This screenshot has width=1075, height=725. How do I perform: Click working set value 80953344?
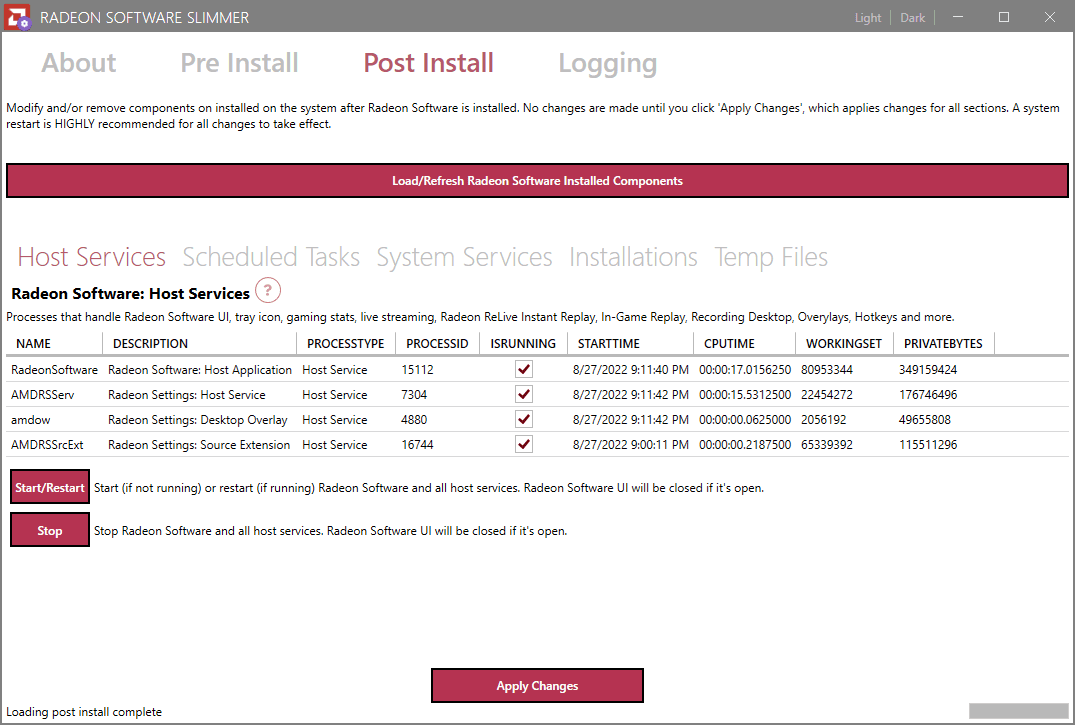point(827,370)
